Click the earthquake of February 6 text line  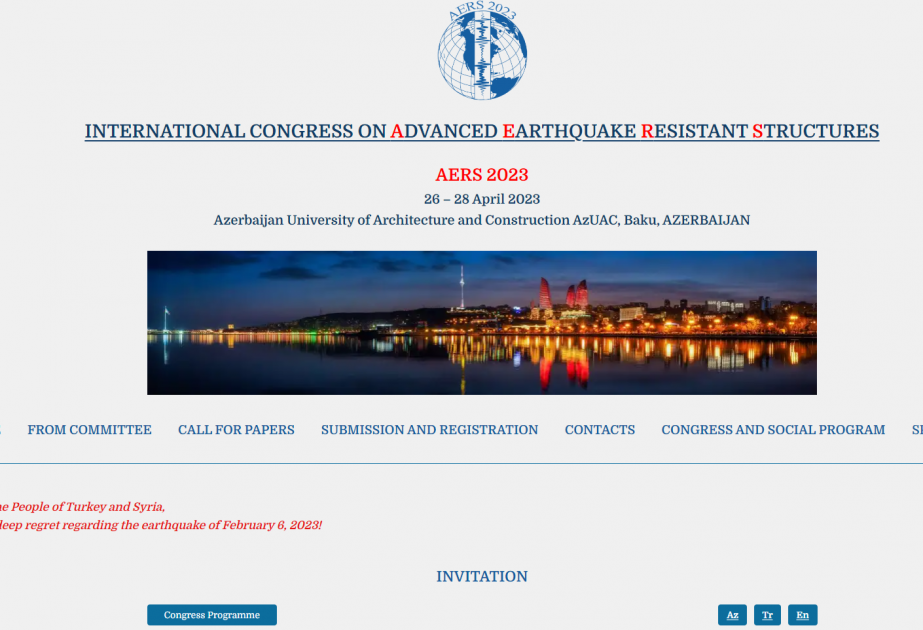(x=160, y=525)
